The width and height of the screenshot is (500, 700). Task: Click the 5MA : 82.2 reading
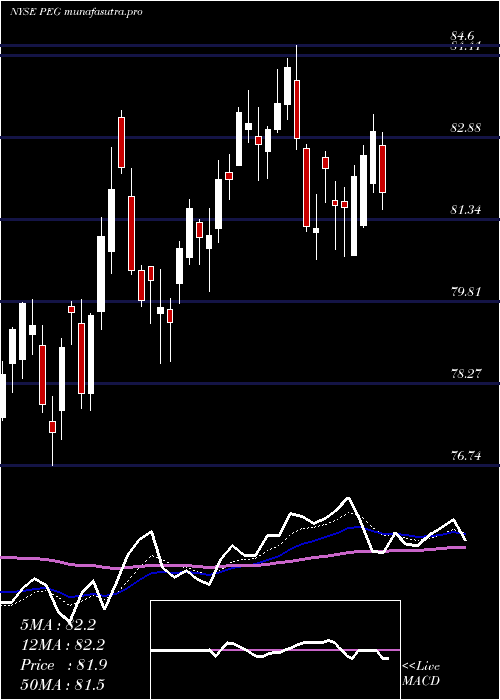point(58,625)
